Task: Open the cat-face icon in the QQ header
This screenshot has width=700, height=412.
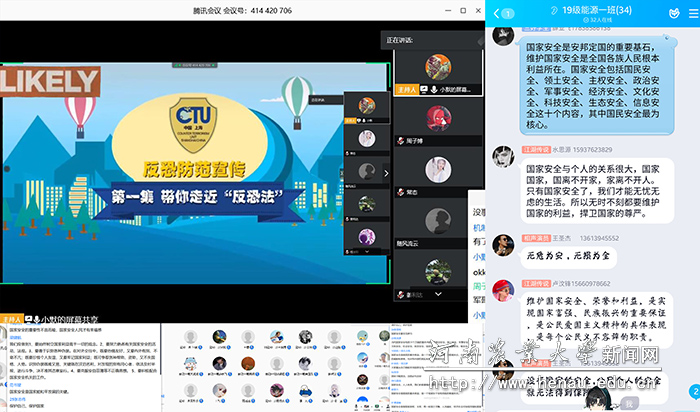Action: coord(674,13)
